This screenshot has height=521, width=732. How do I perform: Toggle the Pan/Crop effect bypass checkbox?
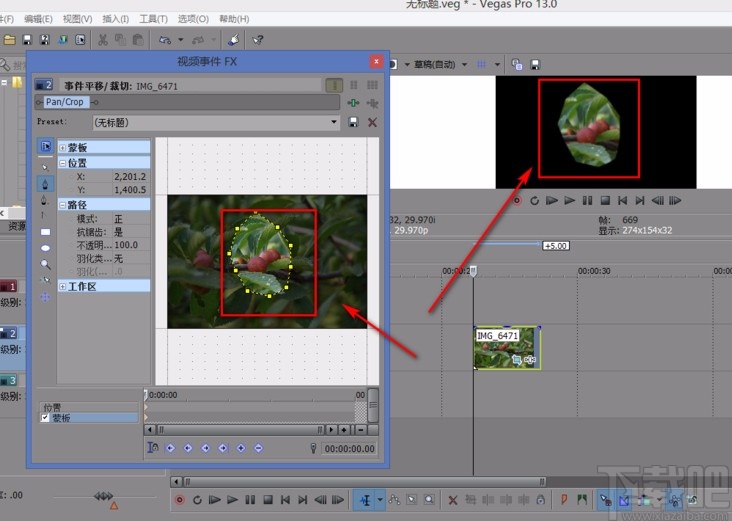pos(39,102)
